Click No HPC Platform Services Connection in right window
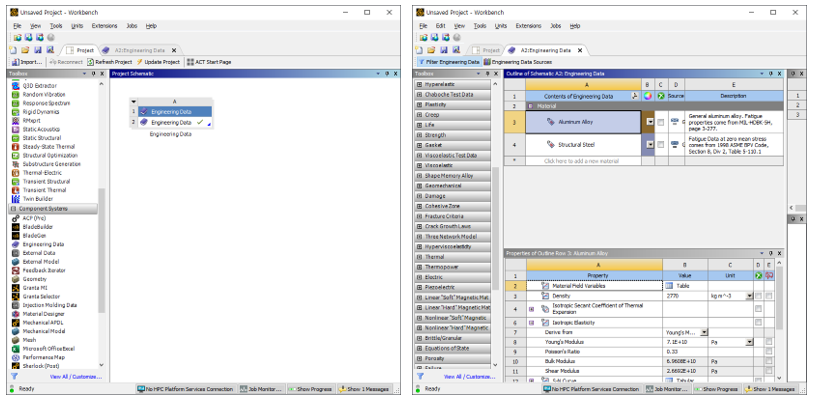The image size is (818, 396). [591, 389]
